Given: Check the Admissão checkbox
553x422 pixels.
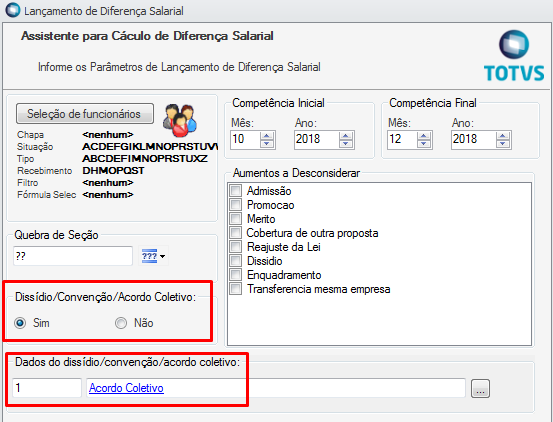Looking at the screenshot, I should pyautogui.click(x=236, y=191).
